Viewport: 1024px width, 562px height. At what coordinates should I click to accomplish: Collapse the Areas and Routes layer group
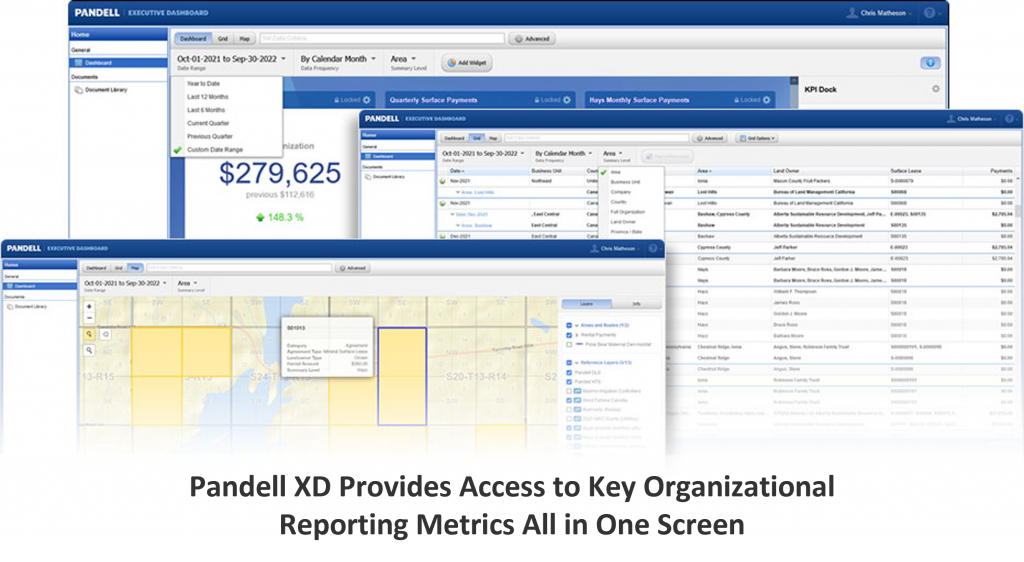click(x=577, y=325)
